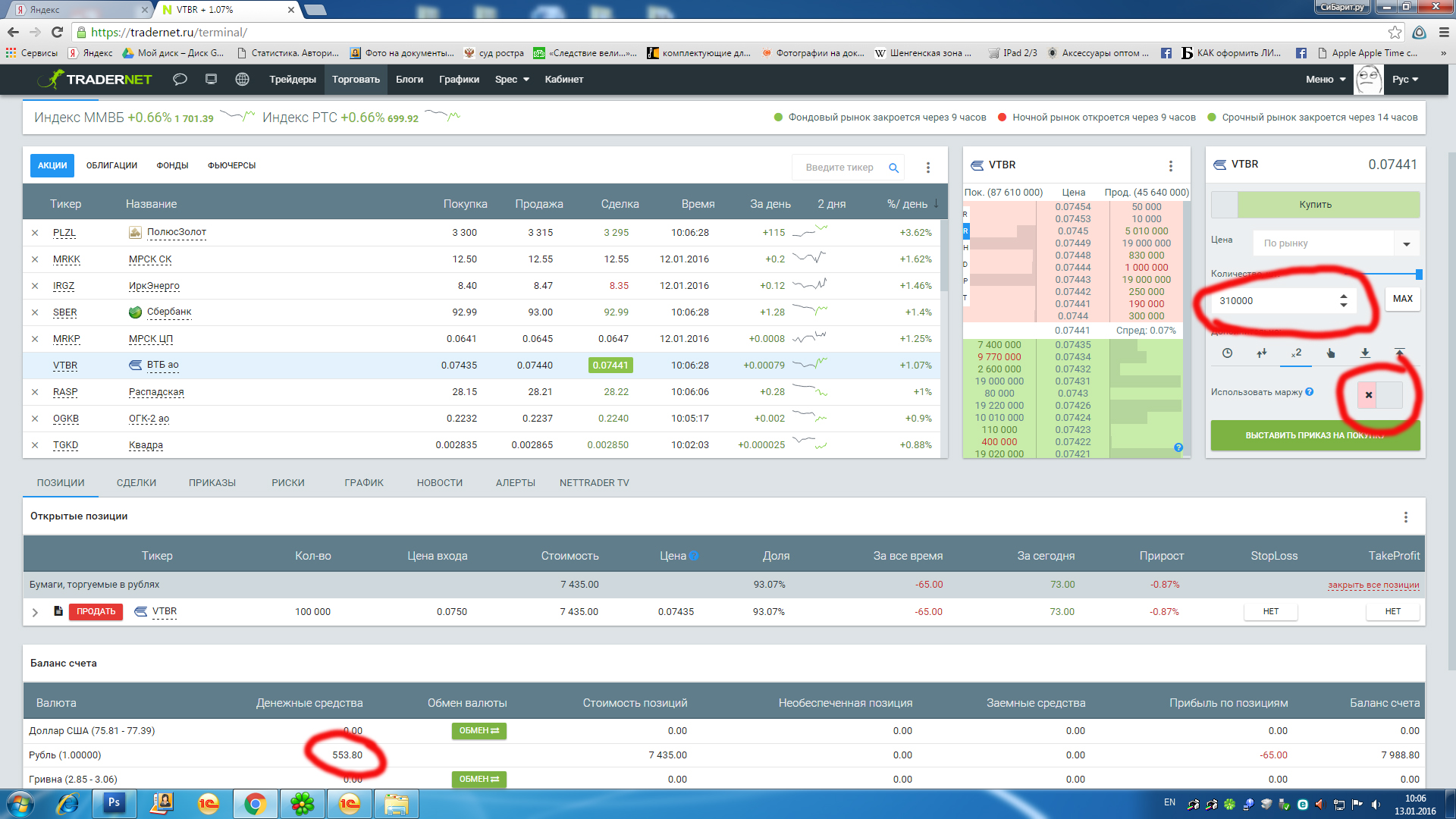Remove SBER row with its X icon
Image resolution: width=1456 pixels, height=819 pixels.
(x=35, y=312)
